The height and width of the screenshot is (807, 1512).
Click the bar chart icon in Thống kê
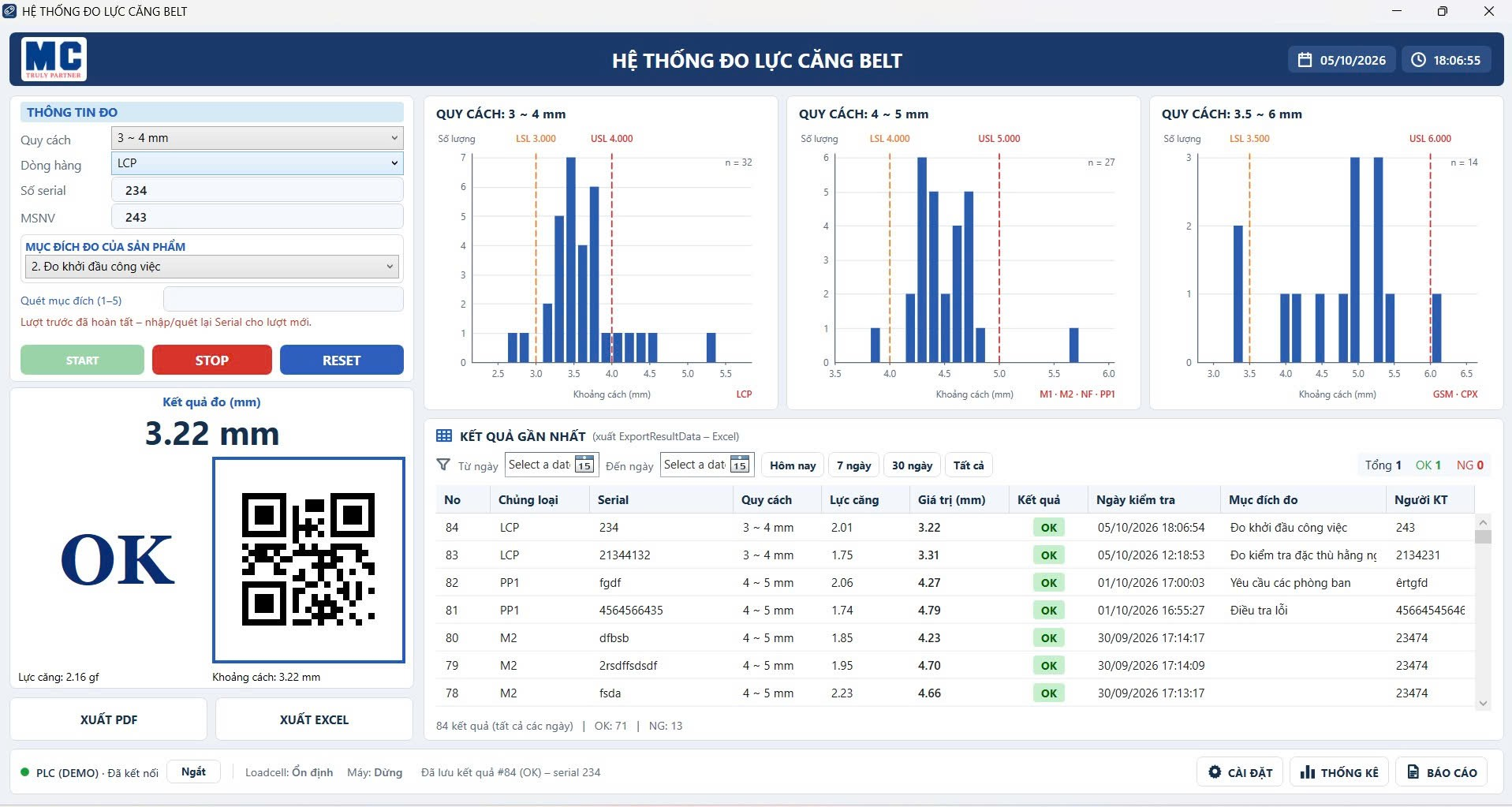(1308, 772)
